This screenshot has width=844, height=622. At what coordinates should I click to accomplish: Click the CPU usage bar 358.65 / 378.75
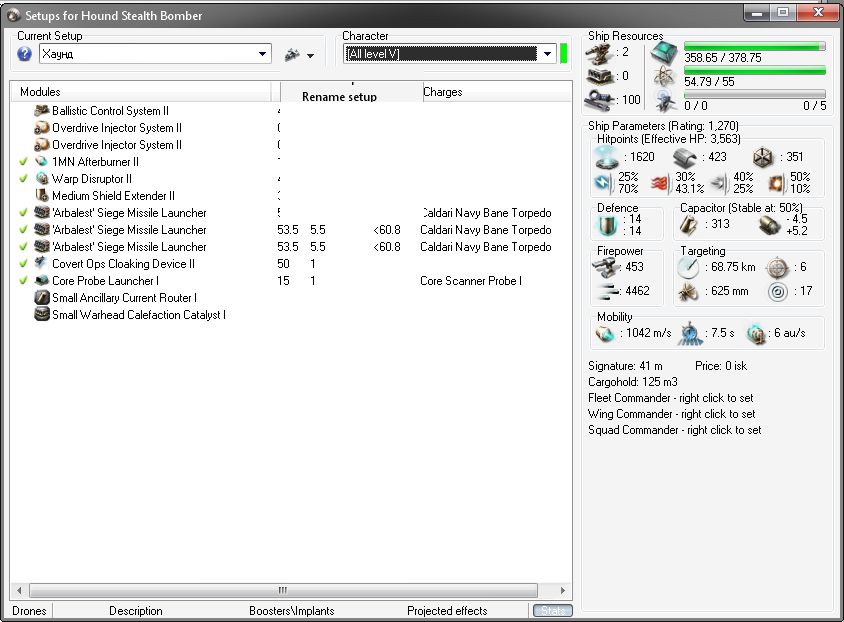point(755,47)
